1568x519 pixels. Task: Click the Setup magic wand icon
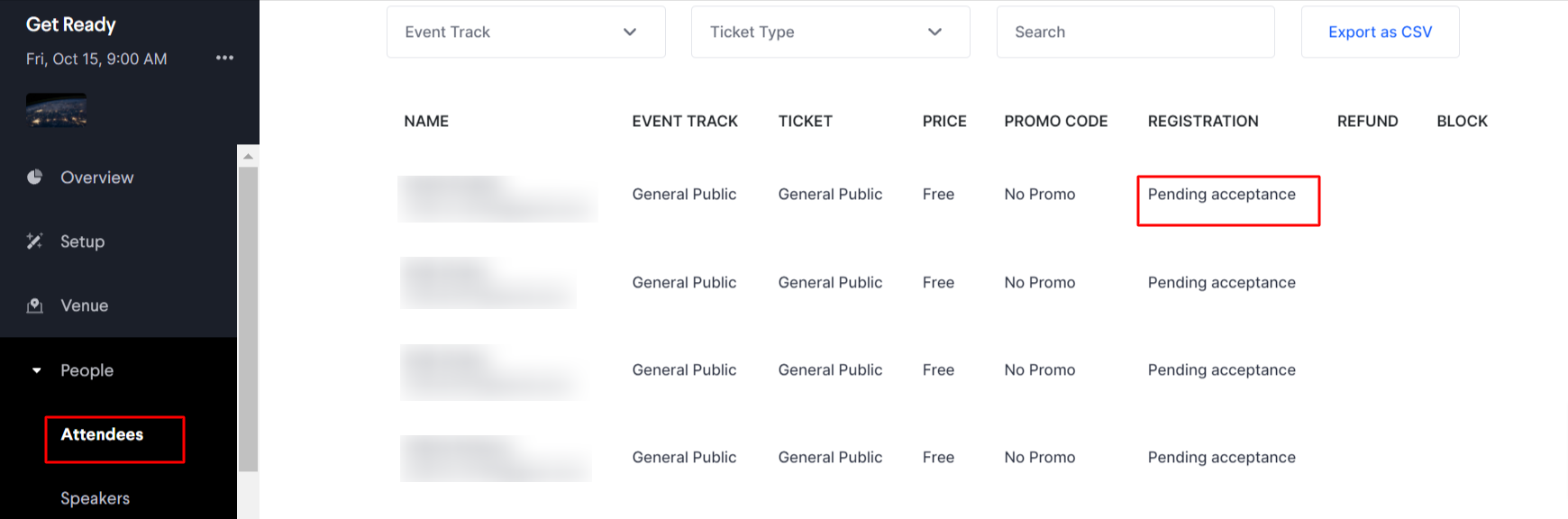click(x=34, y=241)
